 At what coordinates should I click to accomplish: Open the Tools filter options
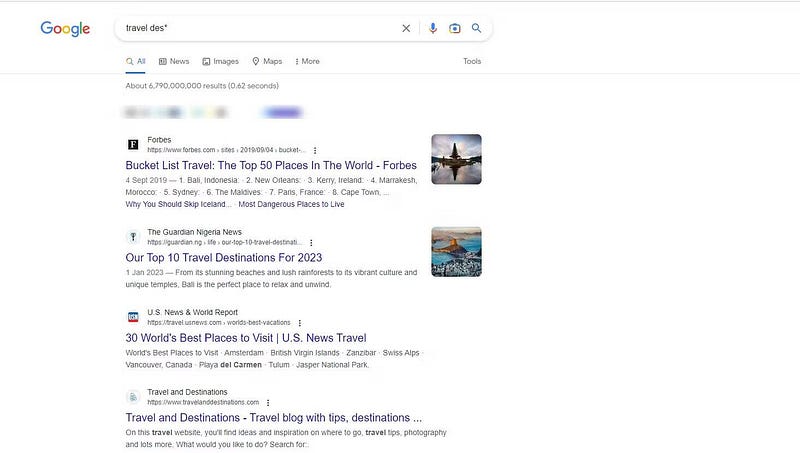[472, 61]
